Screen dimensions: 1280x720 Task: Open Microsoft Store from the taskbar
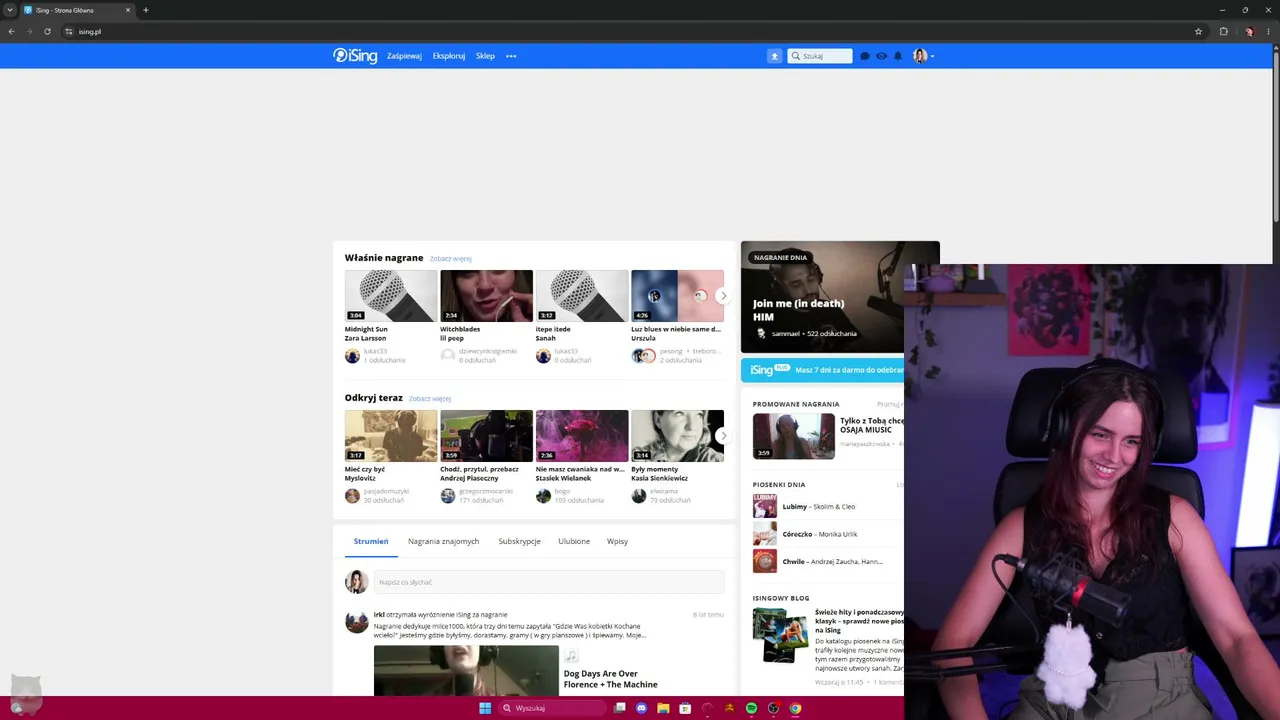[685, 708]
